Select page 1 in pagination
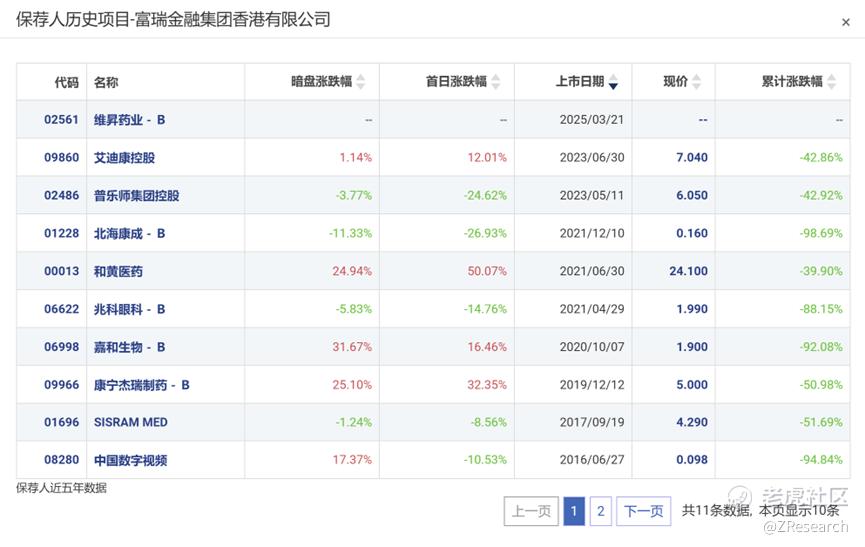Screen dimensions: 865x547 click(x=574, y=511)
